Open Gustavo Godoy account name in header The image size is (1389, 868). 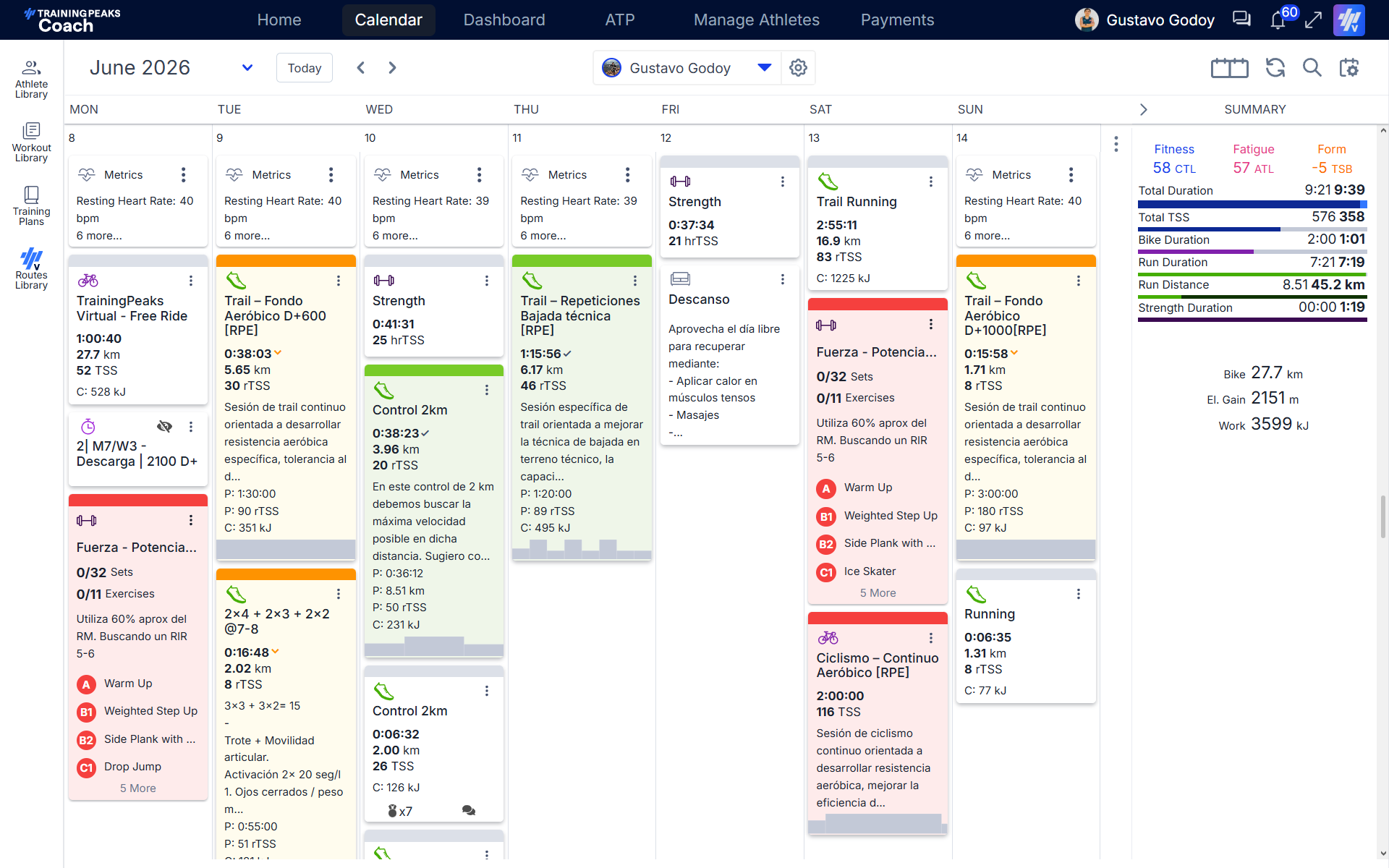coord(1160,20)
